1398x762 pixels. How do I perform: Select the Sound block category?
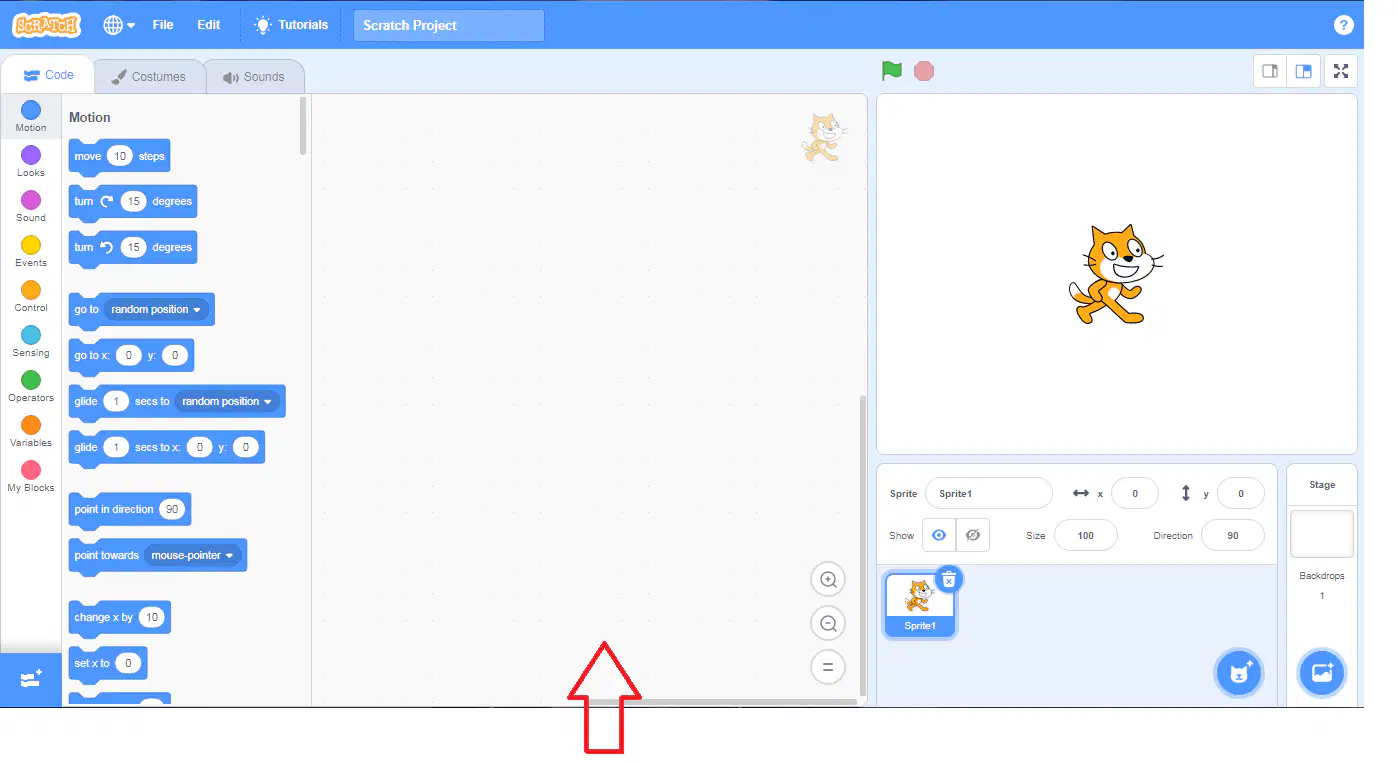tap(31, 206)
